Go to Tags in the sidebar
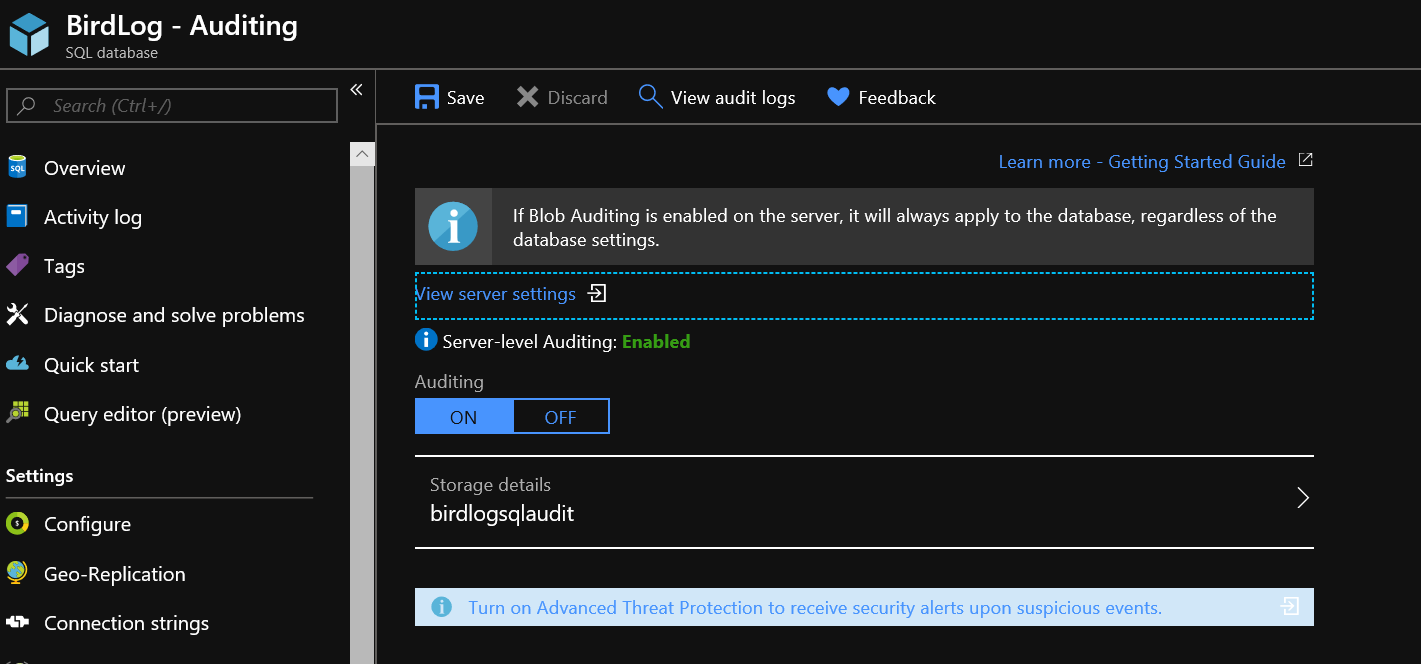The image size is (1421, 664). pos(64,266)
